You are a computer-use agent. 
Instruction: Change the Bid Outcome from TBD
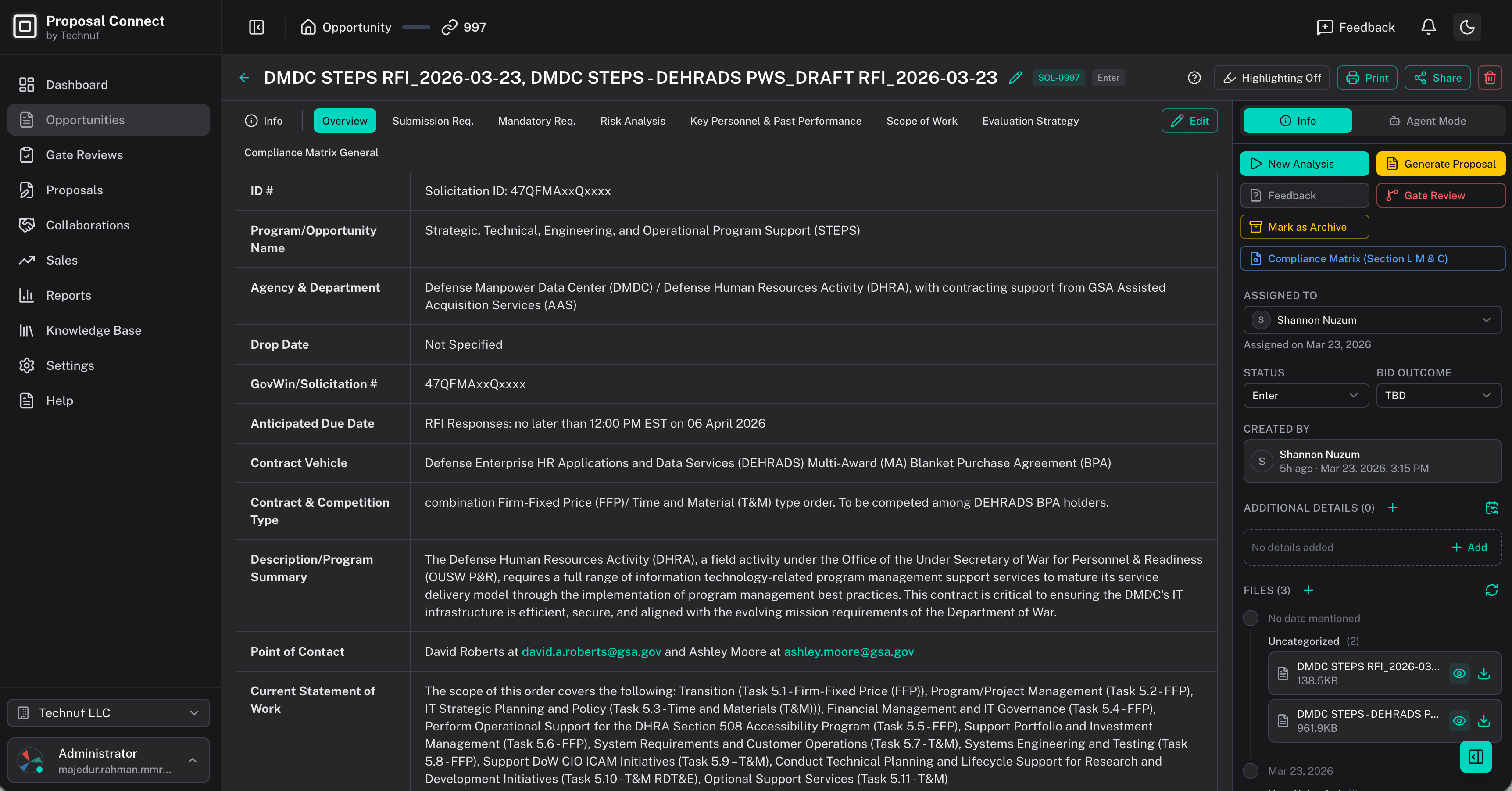[x=1439, y=395]
